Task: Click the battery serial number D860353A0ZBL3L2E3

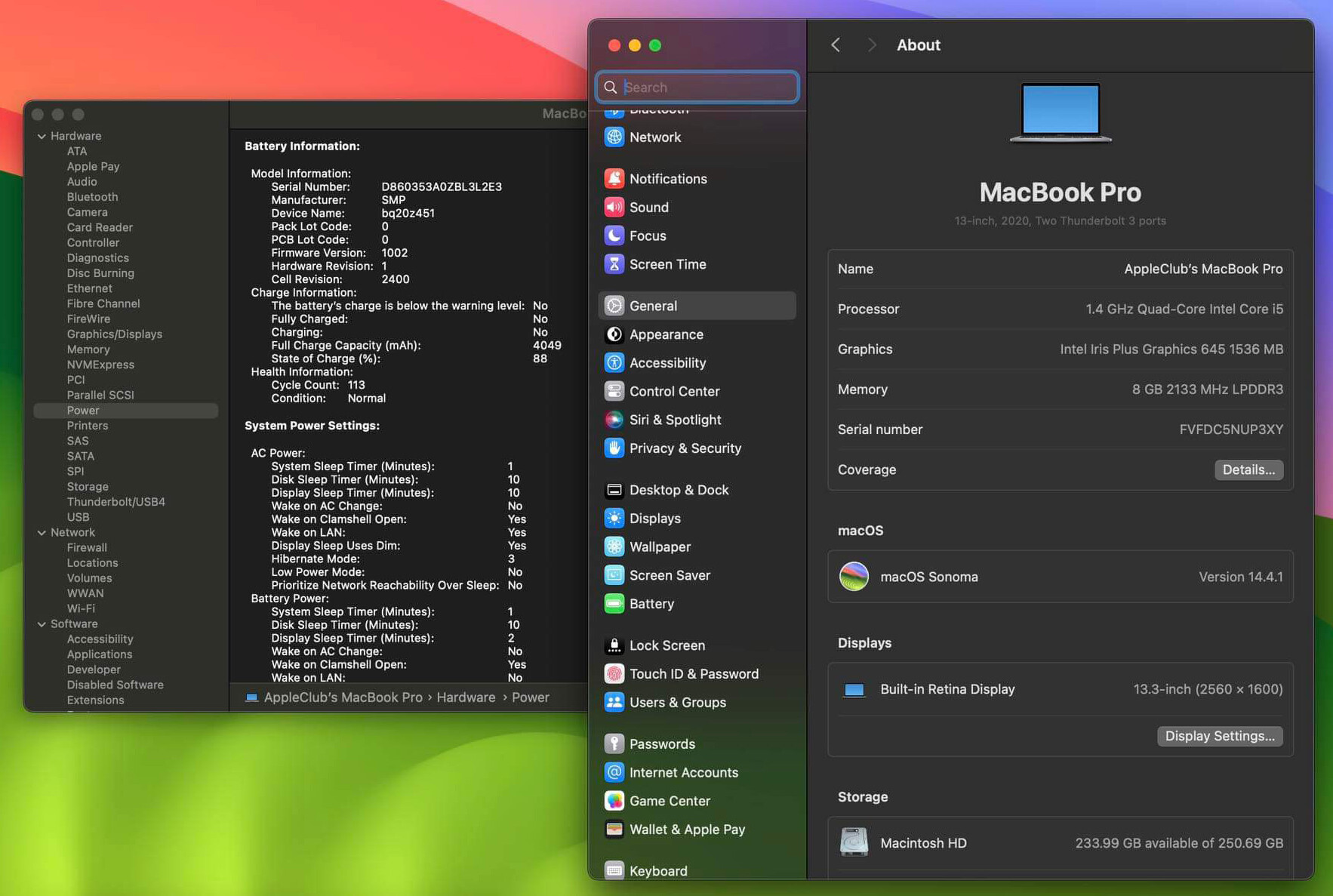Action: 442,187
